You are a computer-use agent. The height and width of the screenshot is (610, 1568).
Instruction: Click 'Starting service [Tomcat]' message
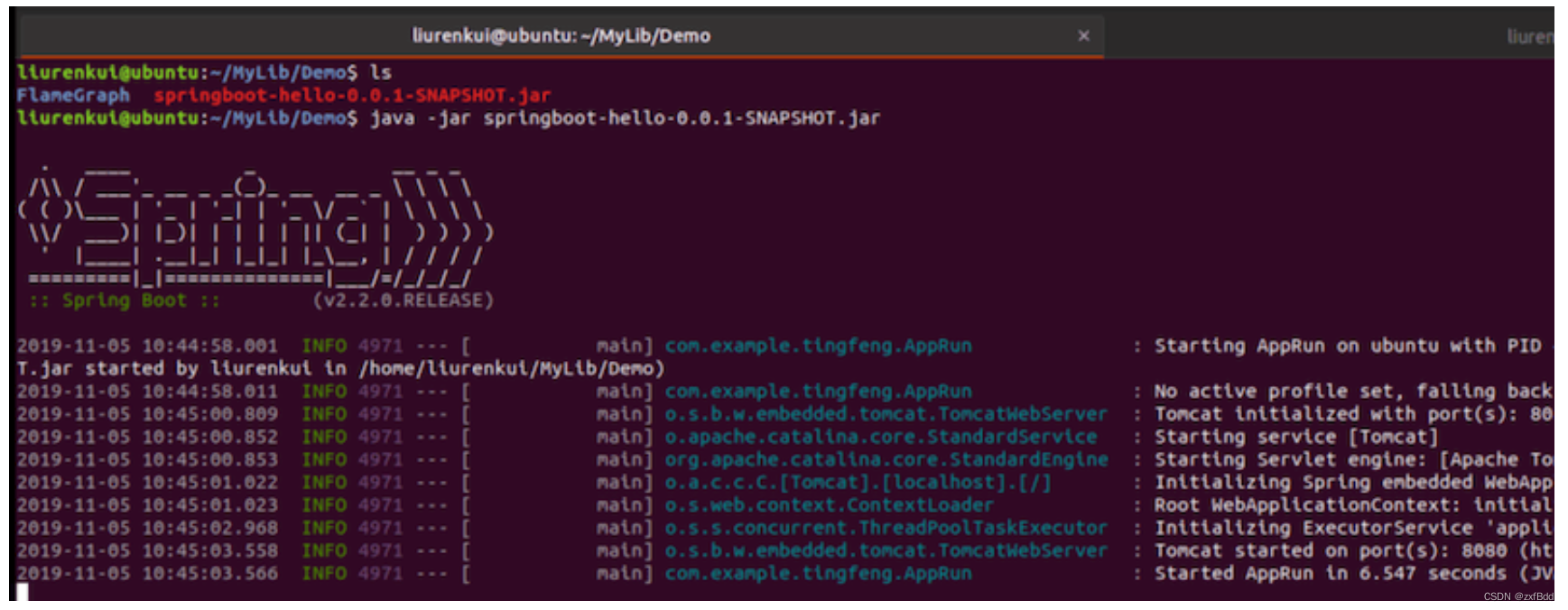1296,437
